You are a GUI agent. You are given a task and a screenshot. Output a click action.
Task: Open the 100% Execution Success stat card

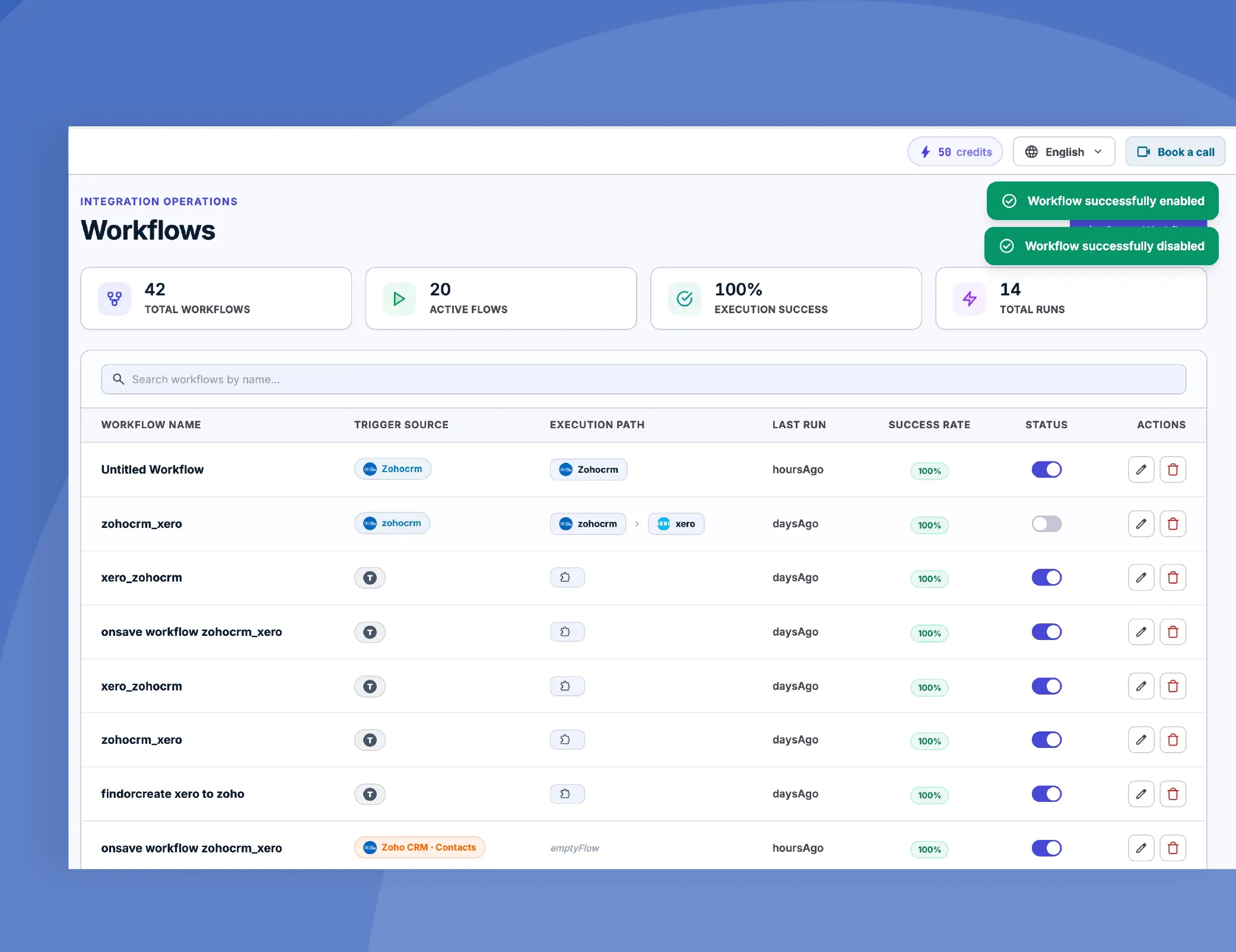pyautogui.click(x=786, y=298)
